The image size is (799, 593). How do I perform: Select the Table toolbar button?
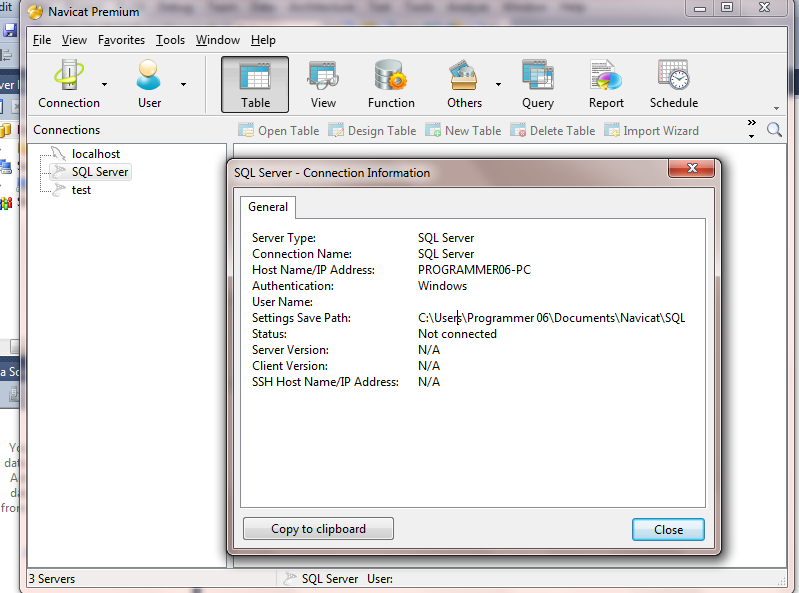[x=255, y=84]
